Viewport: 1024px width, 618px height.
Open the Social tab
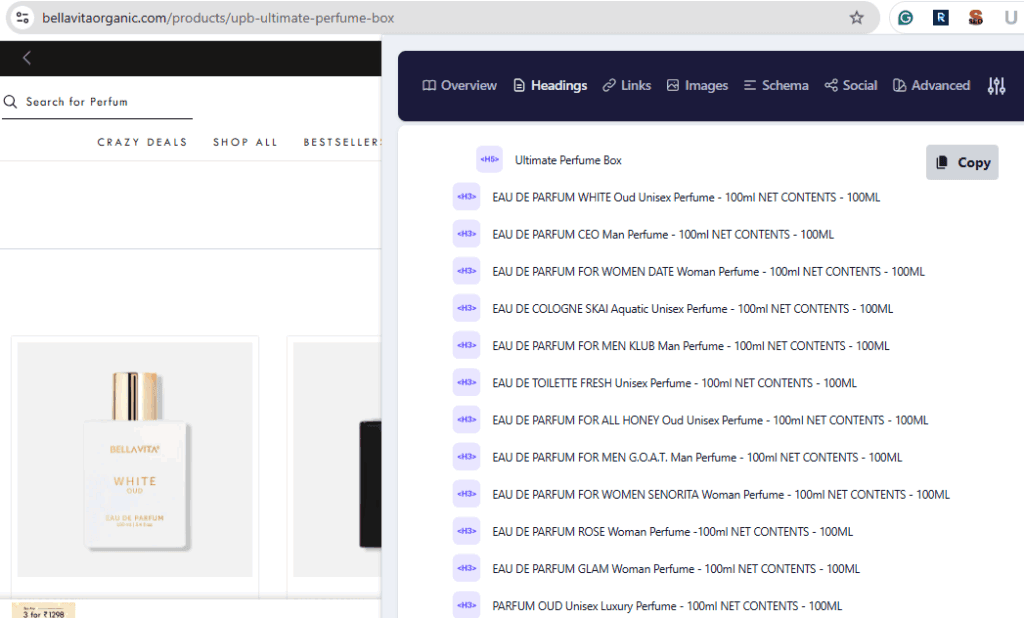[850, 86]
